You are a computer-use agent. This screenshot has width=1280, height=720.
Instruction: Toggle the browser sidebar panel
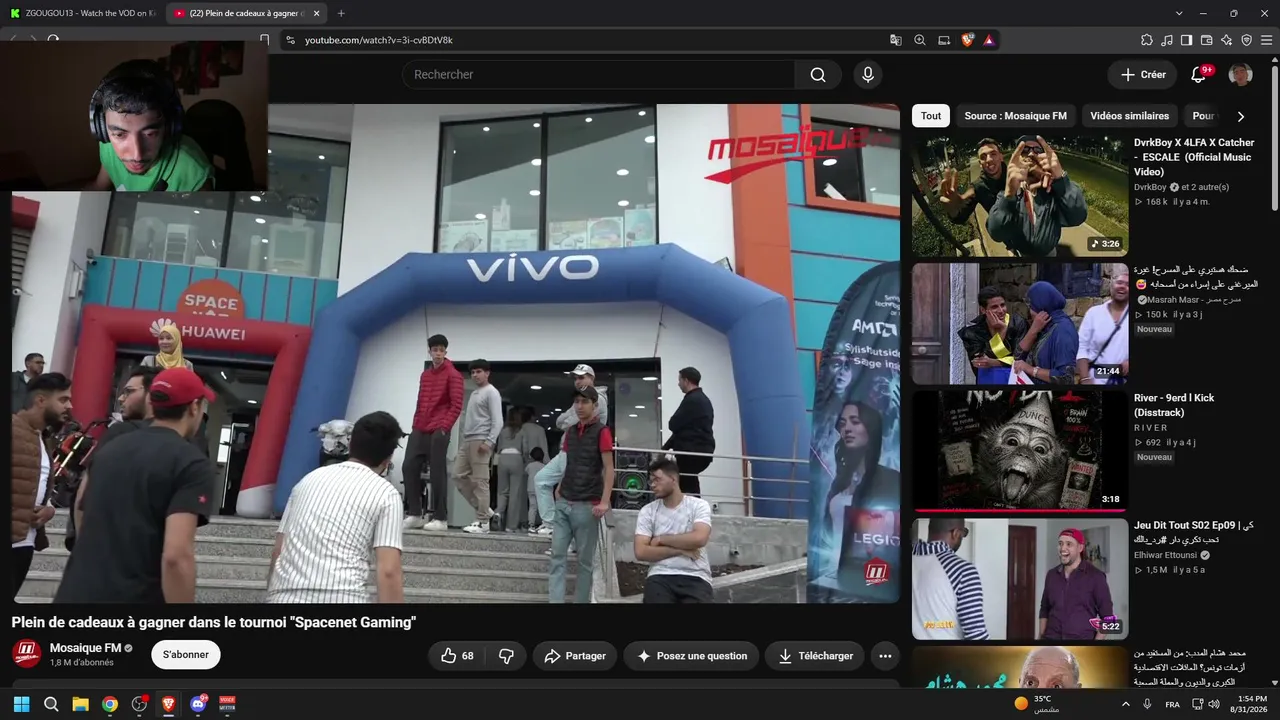pyautogui.click(x=1186, y=40)
